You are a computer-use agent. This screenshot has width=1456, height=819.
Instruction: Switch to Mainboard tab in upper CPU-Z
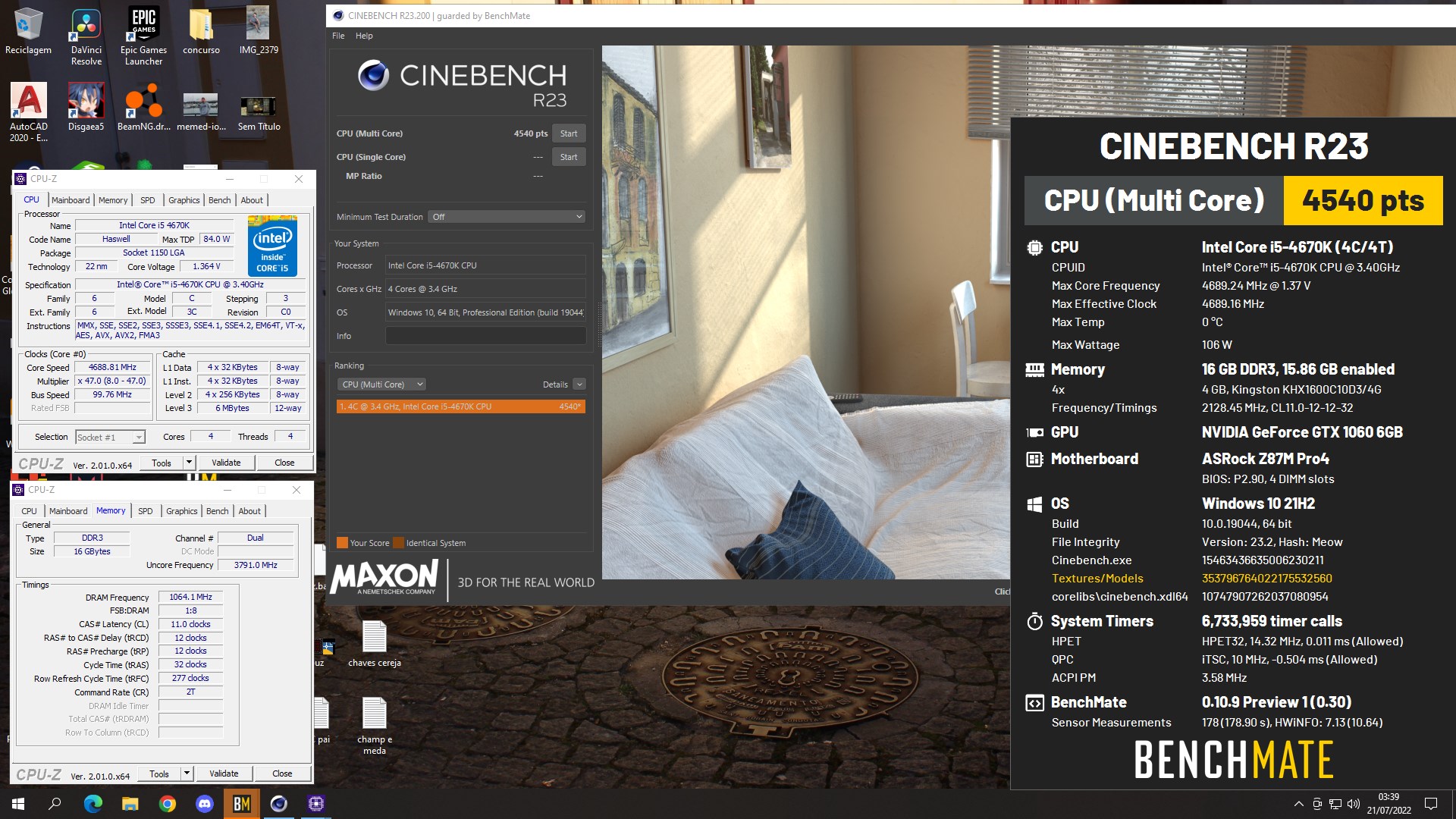coord(71,200)
